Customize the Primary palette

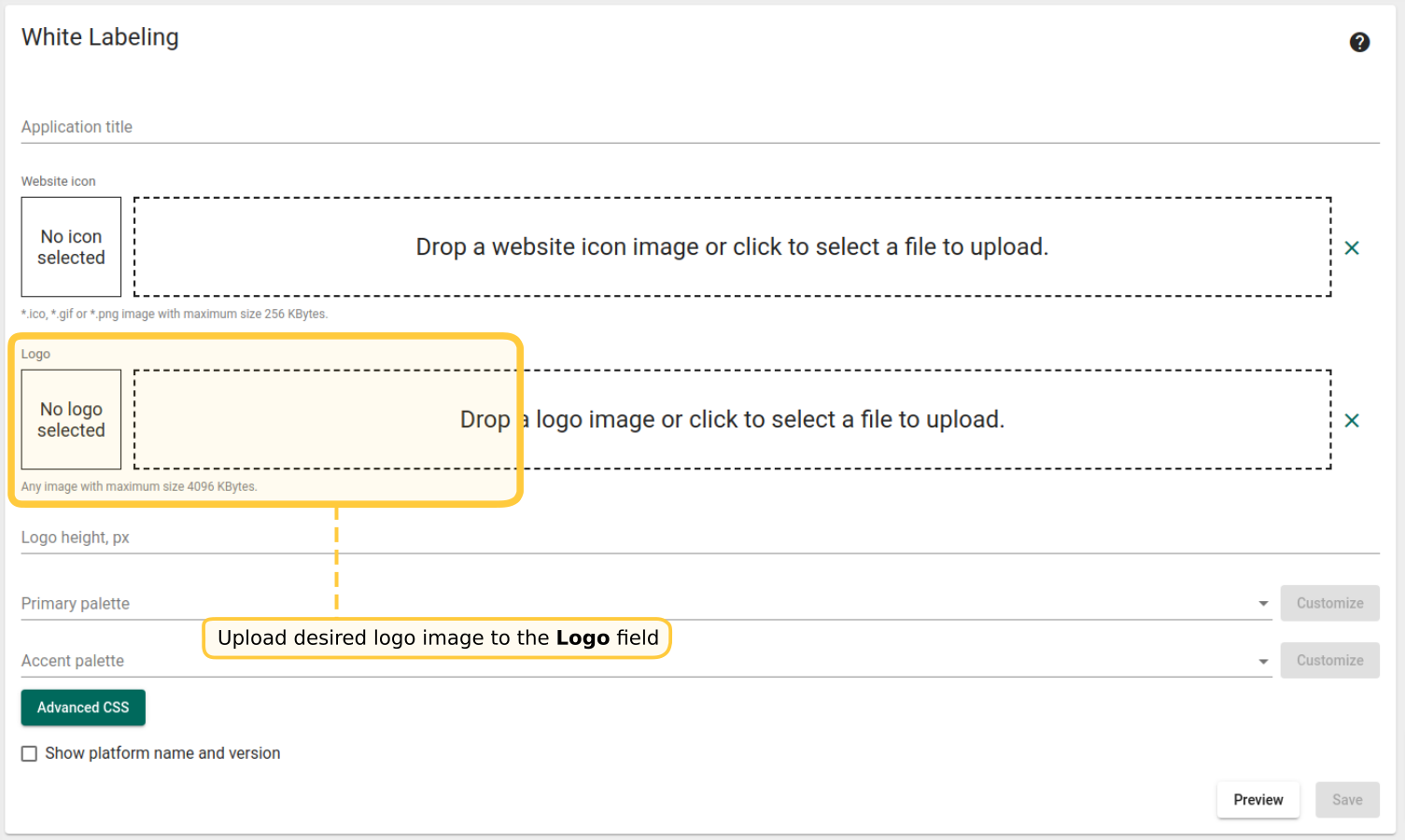(1329, 603)
